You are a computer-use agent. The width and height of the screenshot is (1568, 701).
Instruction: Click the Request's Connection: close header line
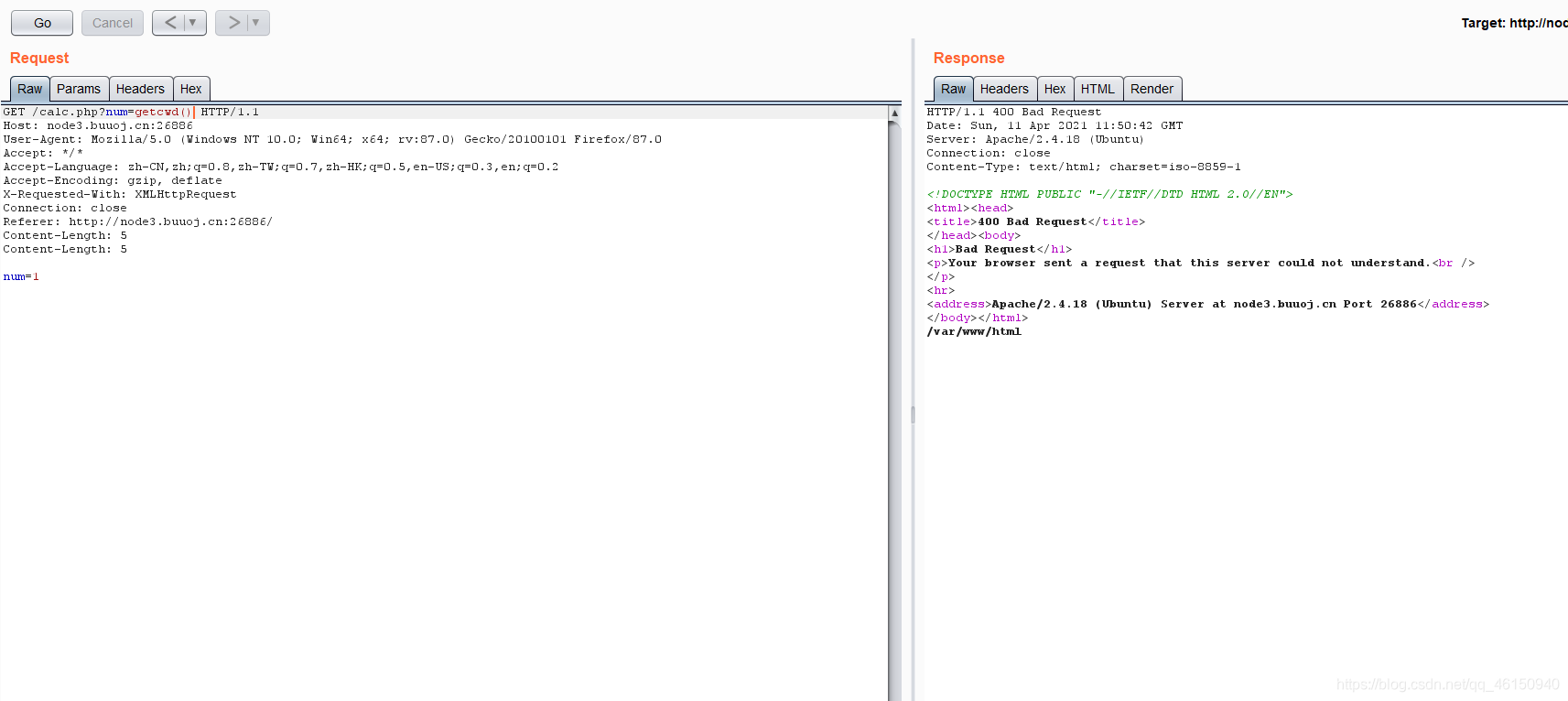click(x=65, y=208)
